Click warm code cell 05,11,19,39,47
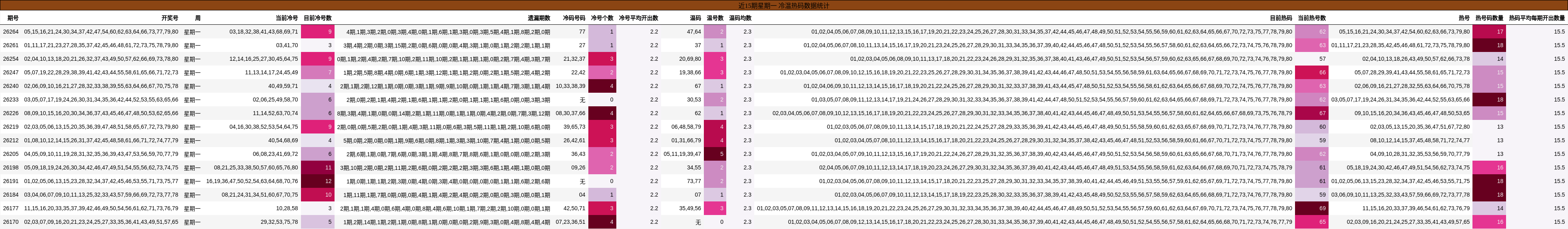Image resolution: width=1568 pixels, height=229 pixels. coord(682,154)
